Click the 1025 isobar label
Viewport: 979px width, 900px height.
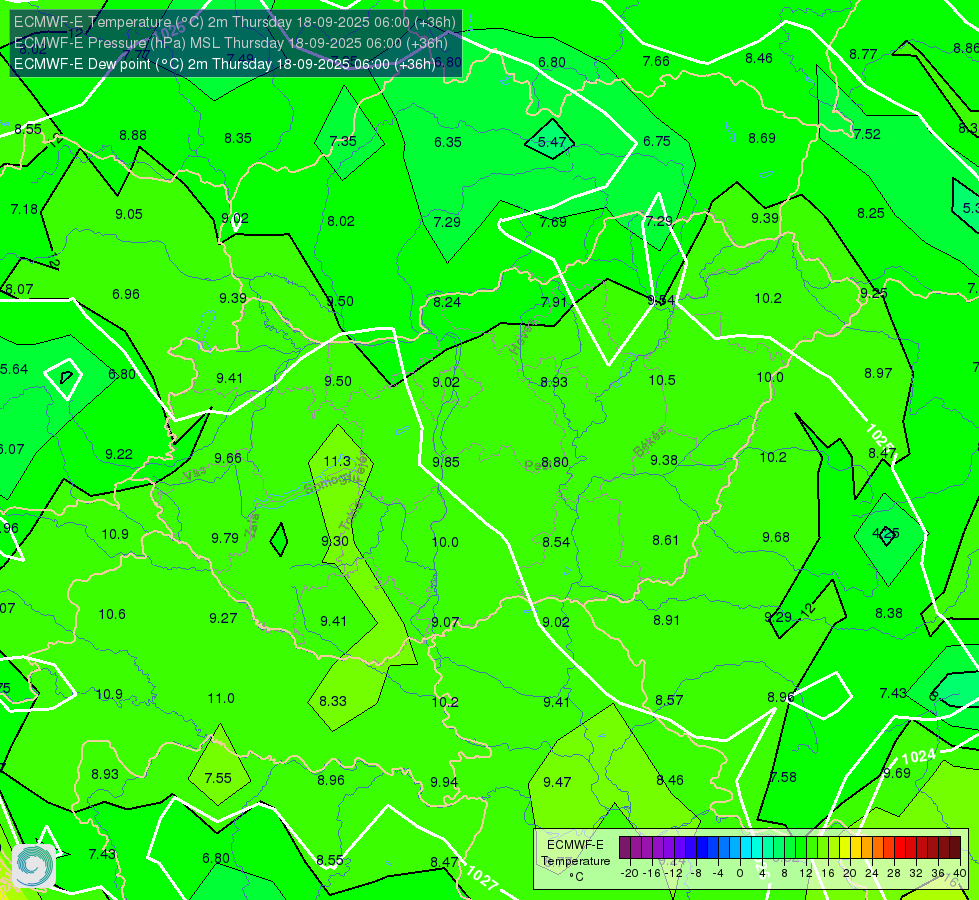880,437
